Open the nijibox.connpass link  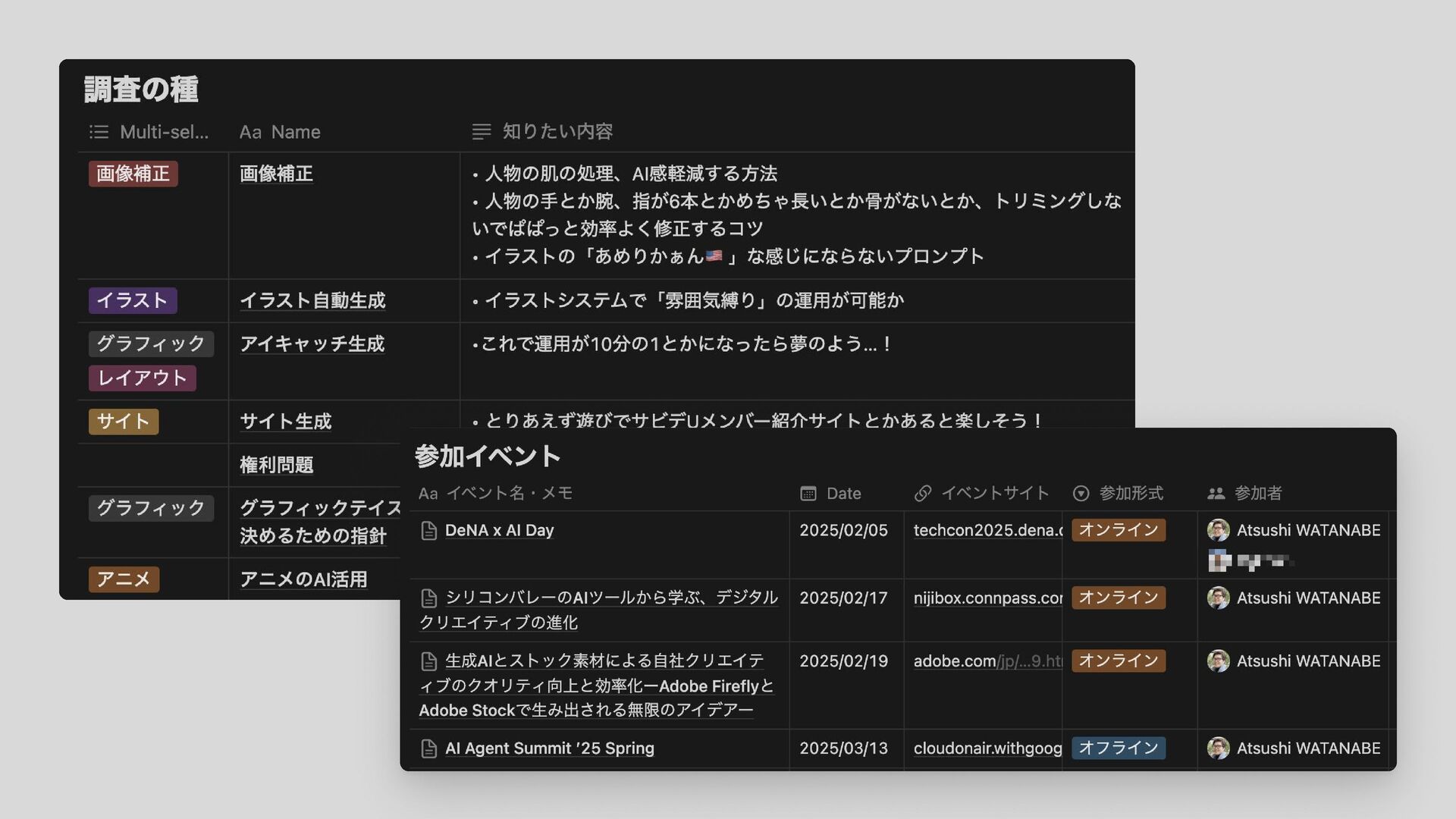(x=987, y=598)
